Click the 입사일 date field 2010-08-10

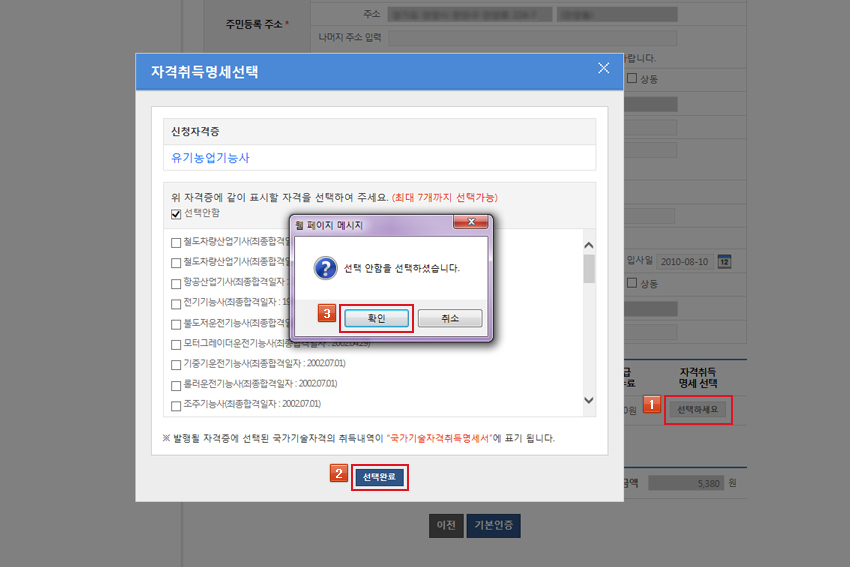click(x=685, y=262)
